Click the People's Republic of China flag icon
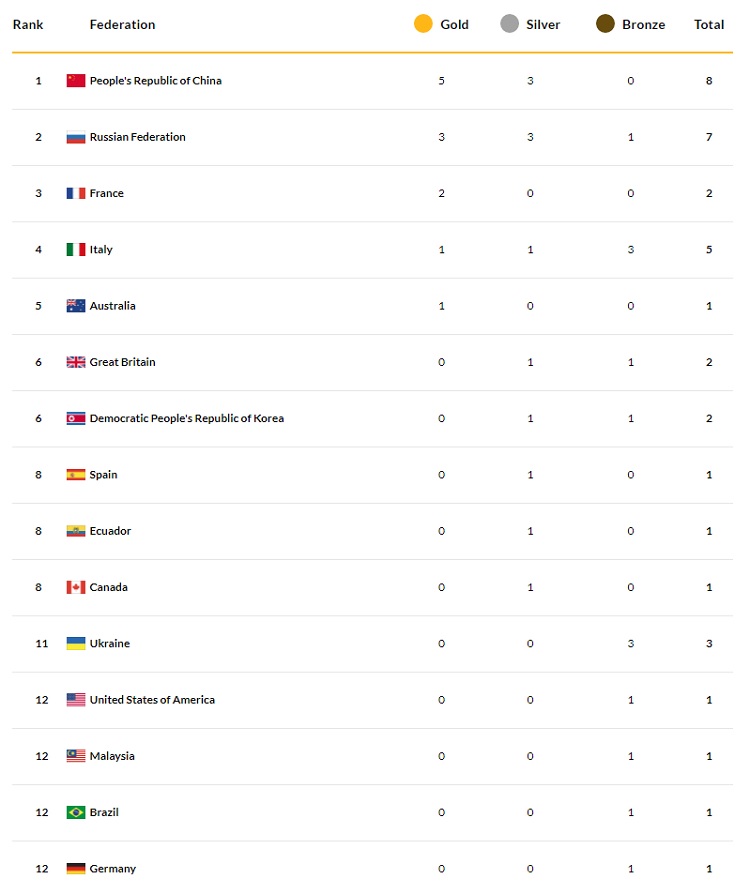Screen dimensions: 750x894 pyautogui.click(x=76, y=80)
